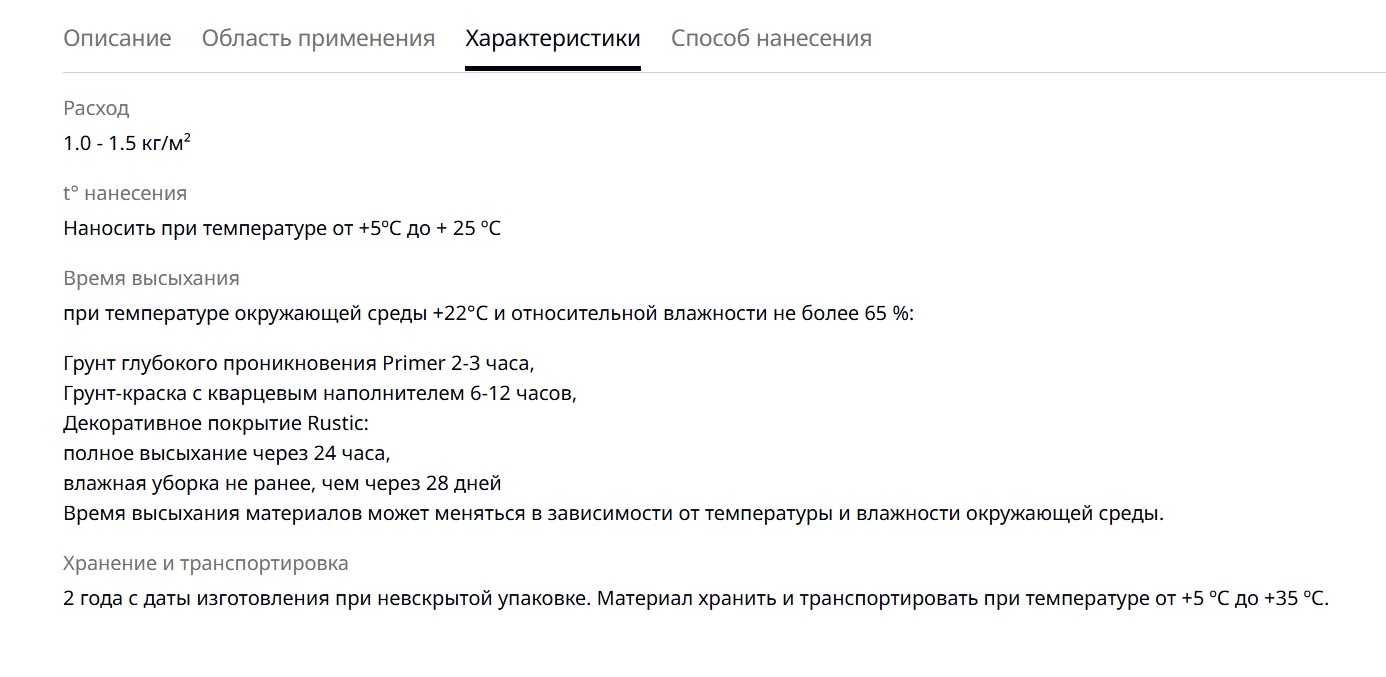
Task: Click the application temperature text line
Action: pyautogui.click(x=282, y=228)
